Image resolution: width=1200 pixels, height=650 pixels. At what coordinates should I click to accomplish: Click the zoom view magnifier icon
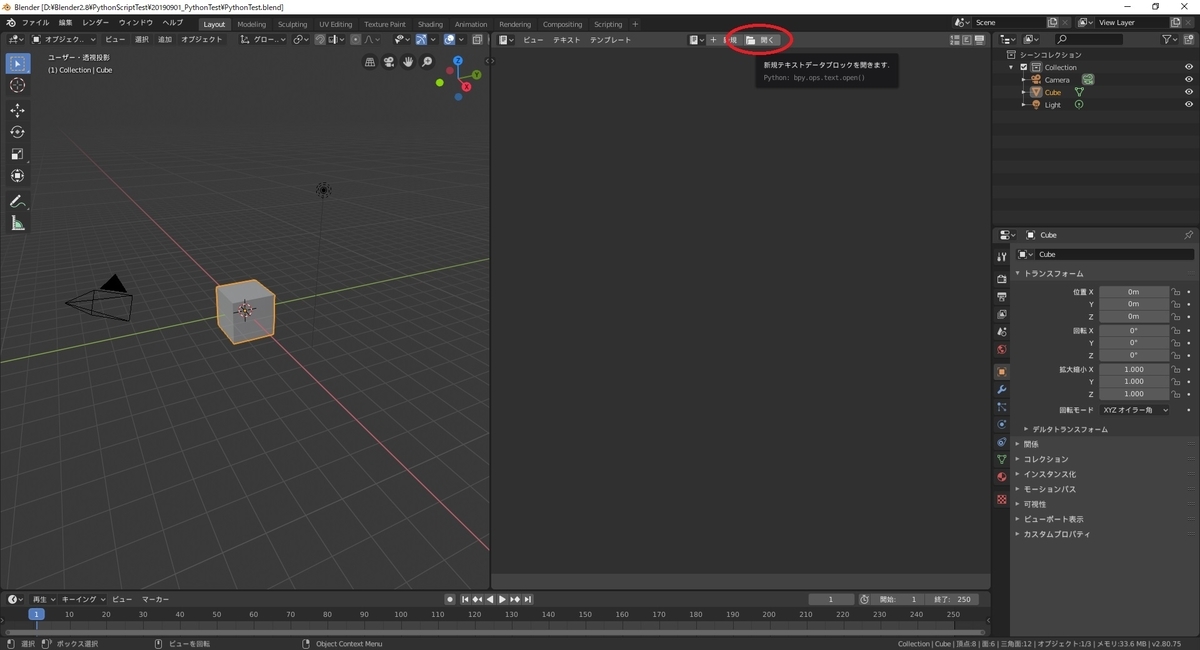[x=427, y=62]
